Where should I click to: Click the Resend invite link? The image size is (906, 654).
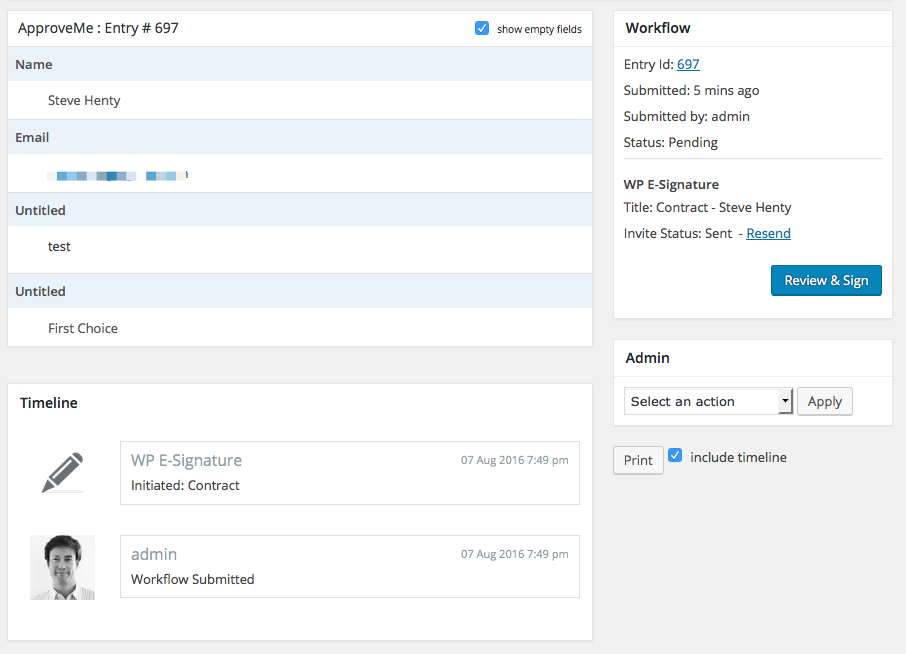[768, 233]
